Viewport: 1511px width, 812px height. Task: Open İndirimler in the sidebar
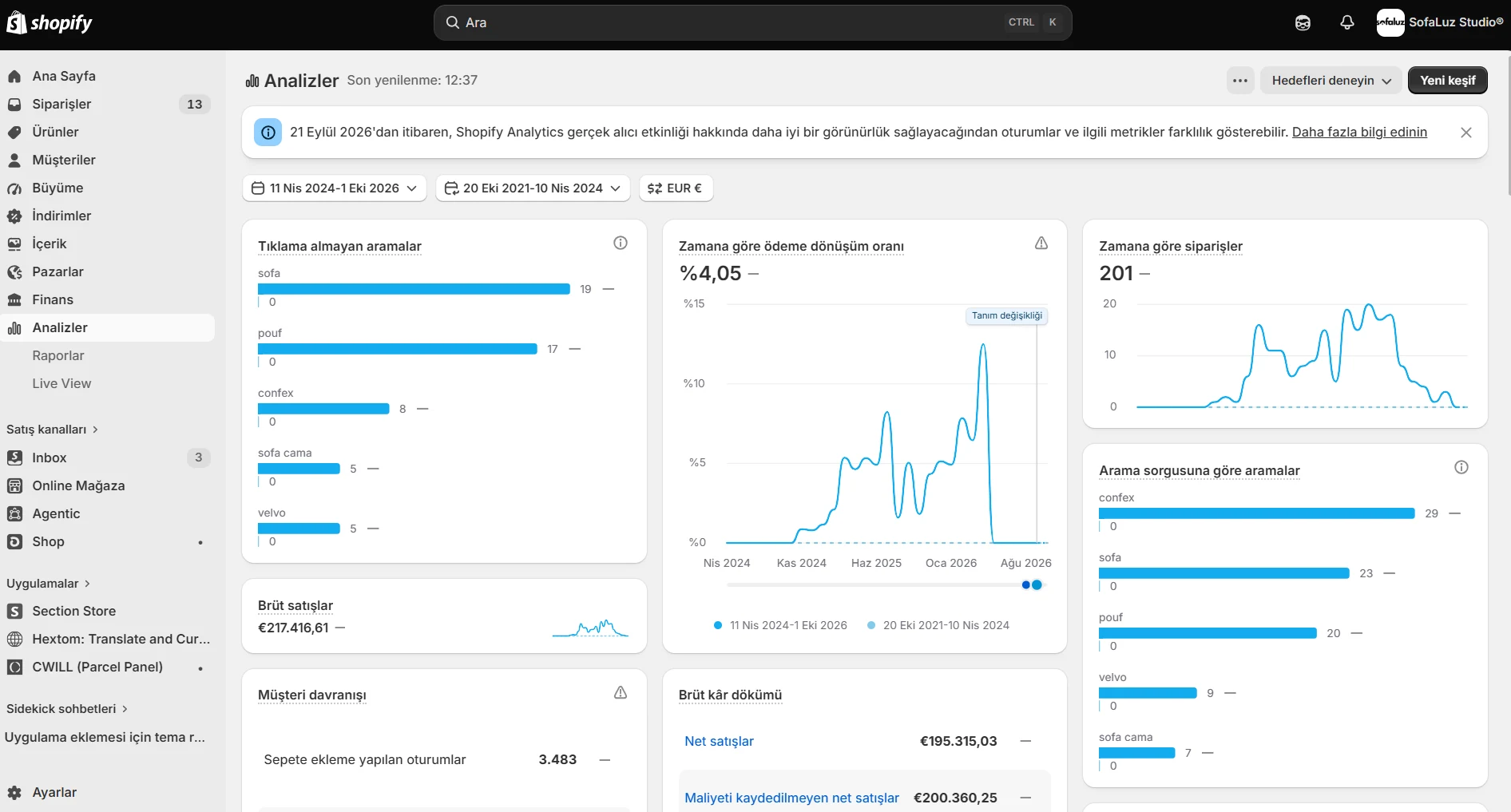point(108,216)
